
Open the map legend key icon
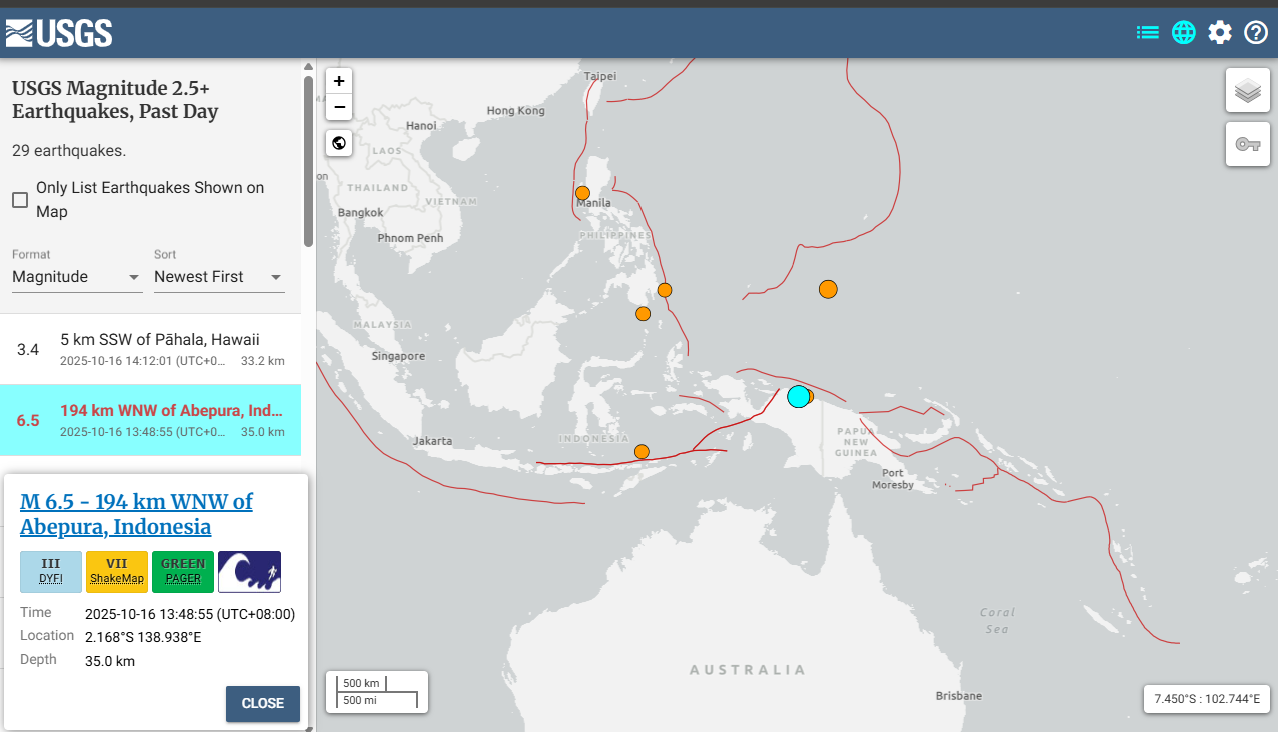(1247, 143)
